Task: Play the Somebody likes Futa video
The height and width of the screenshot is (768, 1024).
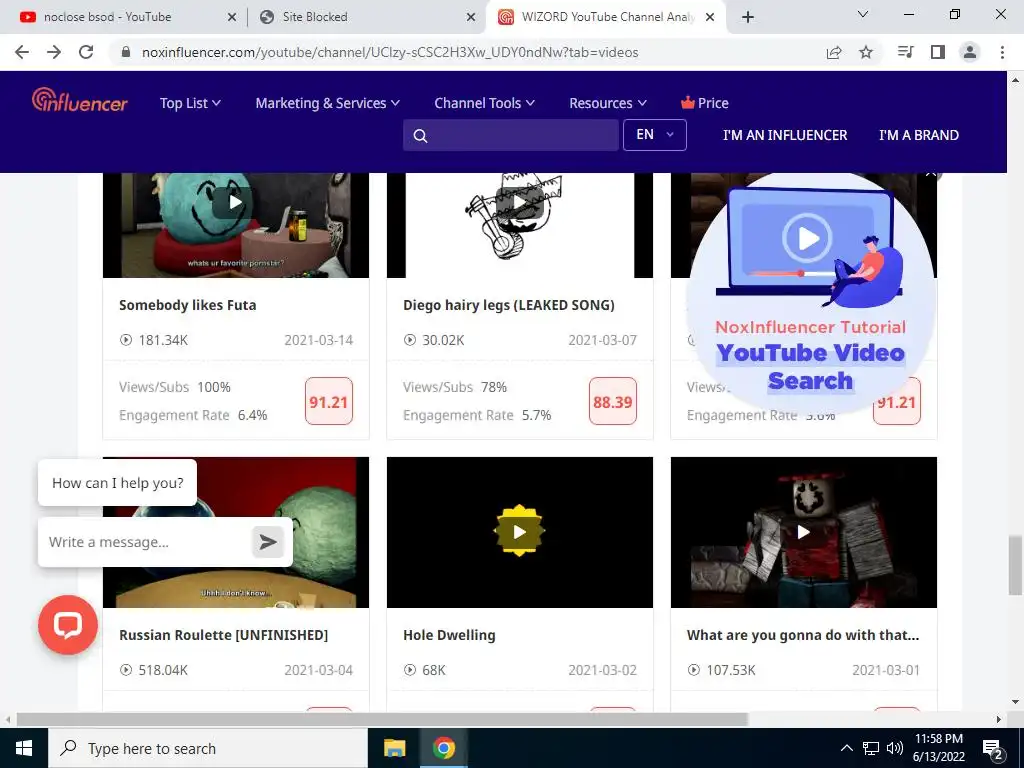Action: tap(236, 202)
